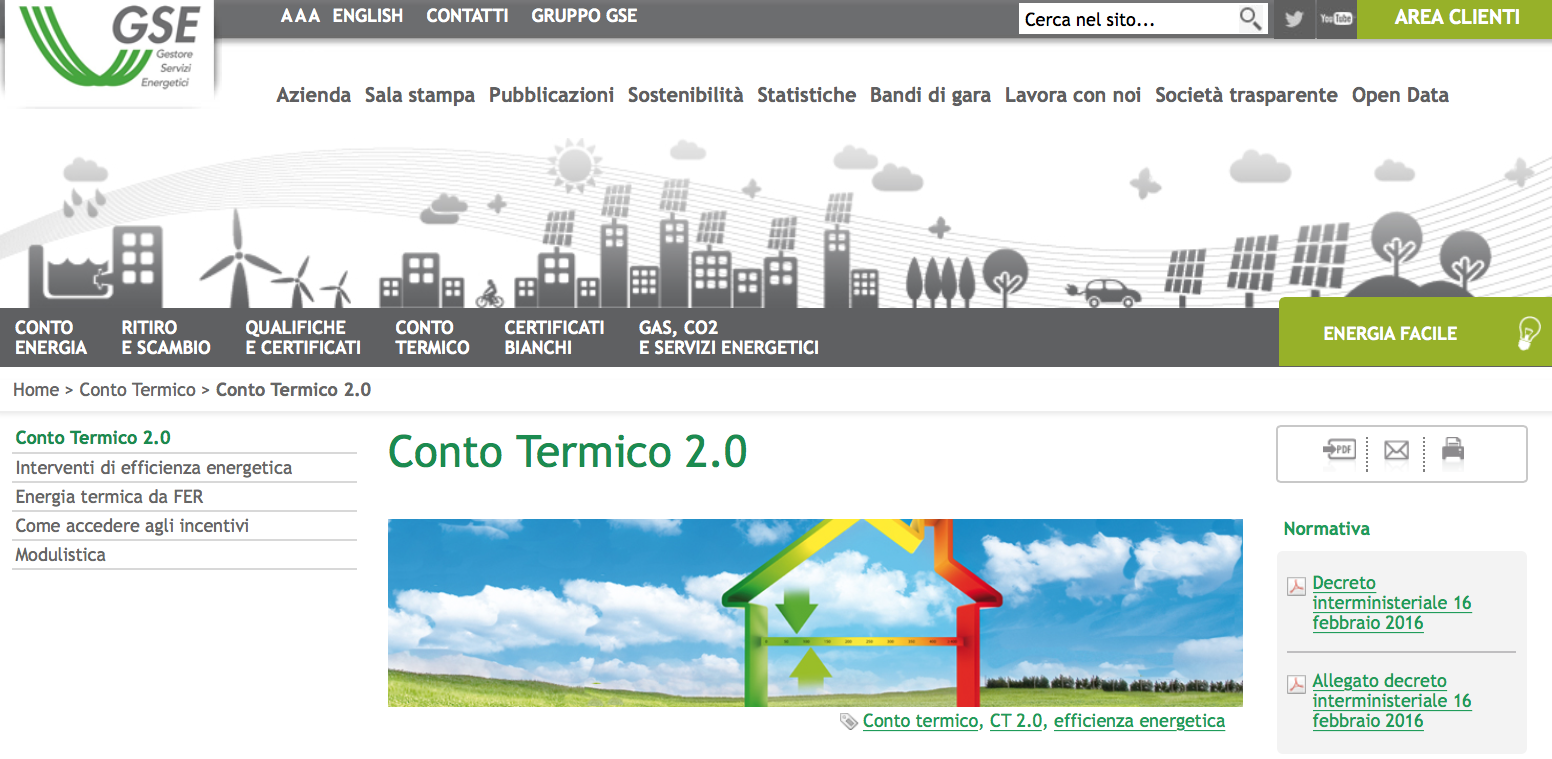Export the page as PDF
This screenshot has height=759, width=1552.
click(x=1338, y=451)
